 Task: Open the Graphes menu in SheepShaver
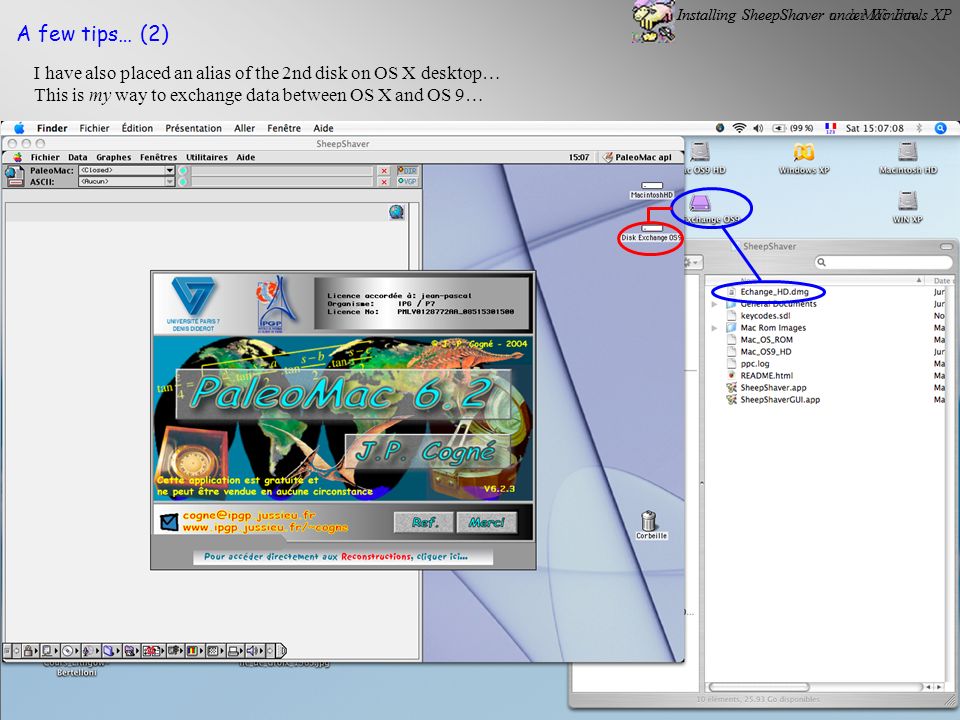pyautogui.click(x=114, y=157)
